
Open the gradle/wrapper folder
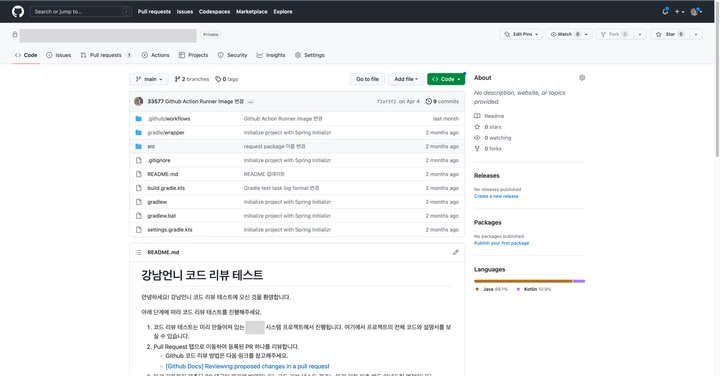coord(166,132)
